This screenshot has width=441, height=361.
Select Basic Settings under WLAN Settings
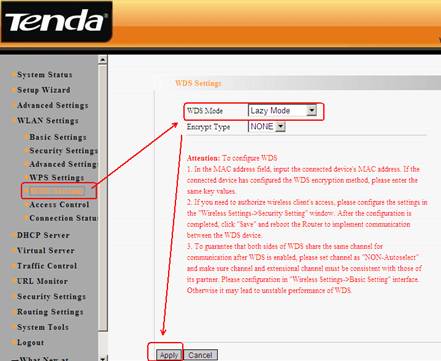(x=58, y=137)
